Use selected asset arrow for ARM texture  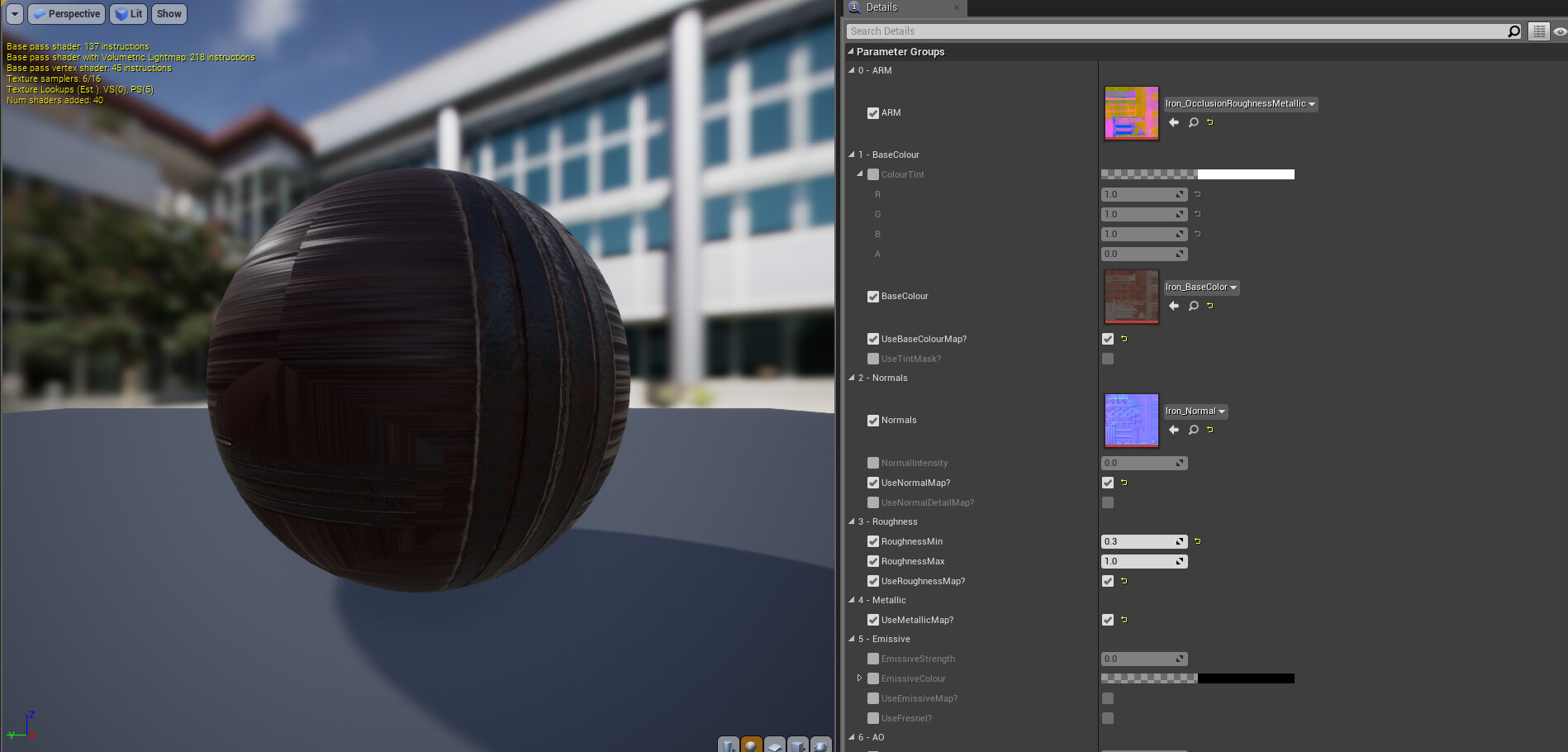pyautogui.click(x=1174, y=122)
